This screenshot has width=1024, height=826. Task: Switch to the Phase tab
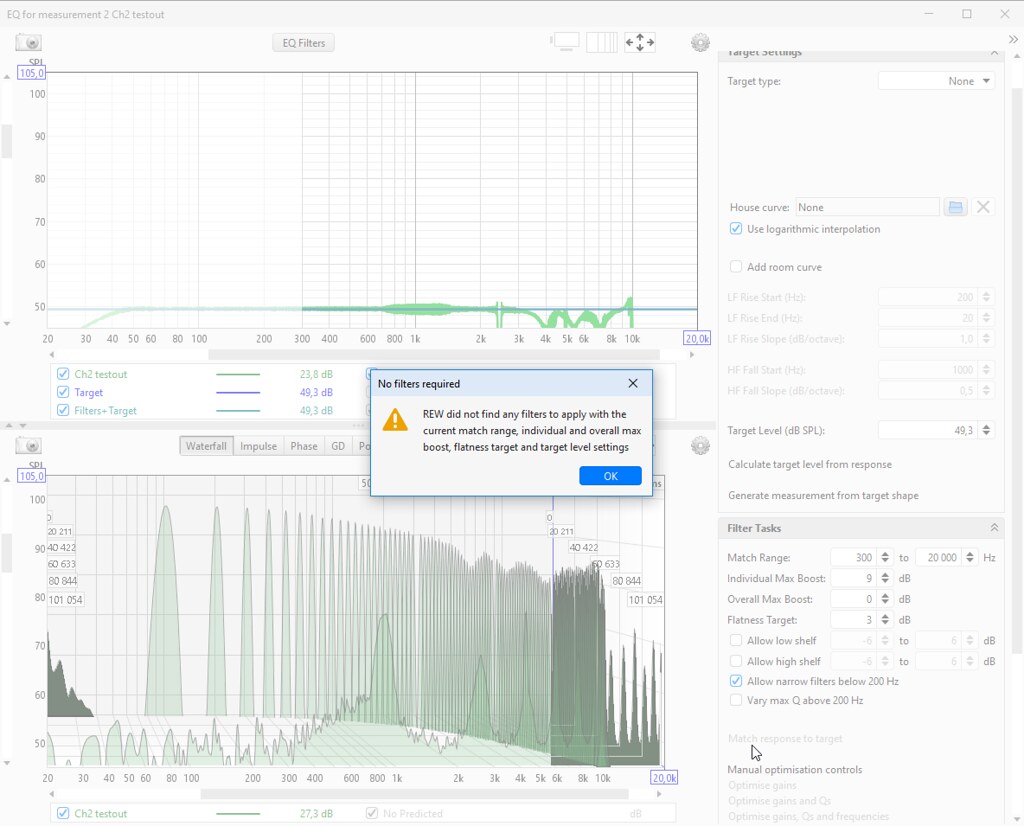click(x=304, y=446)
